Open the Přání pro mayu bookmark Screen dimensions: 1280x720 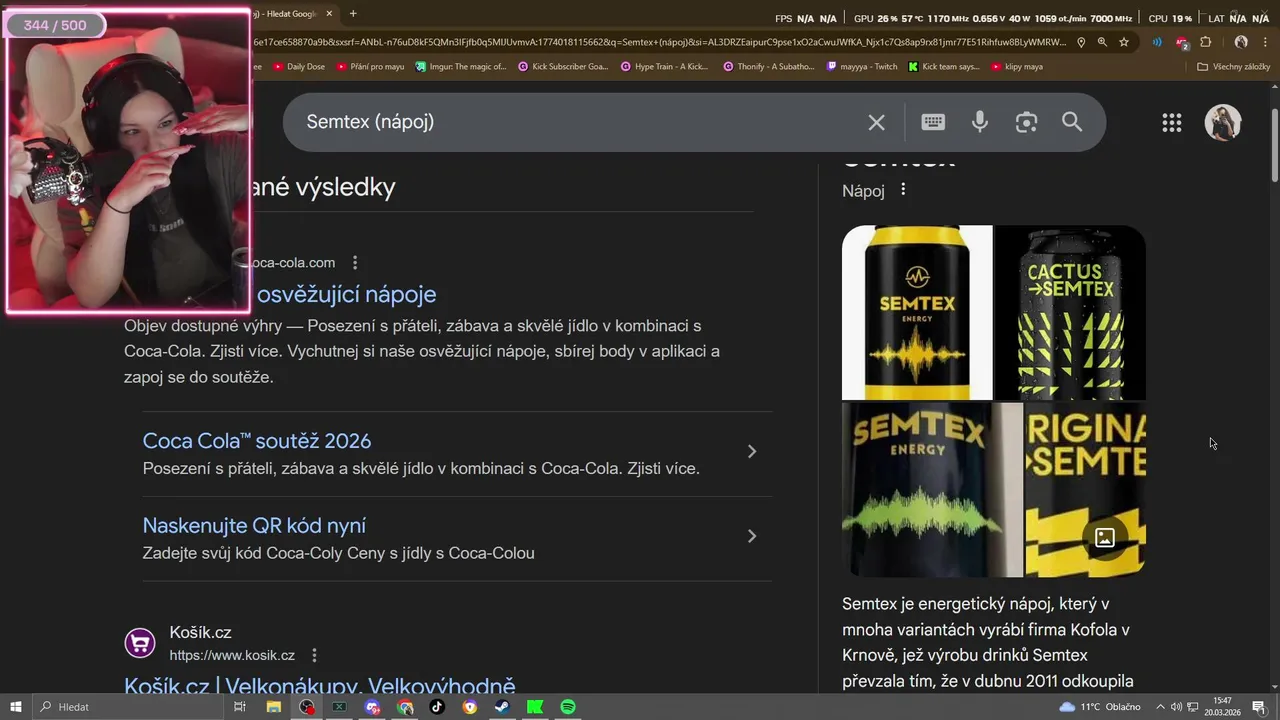coord(370,67)
